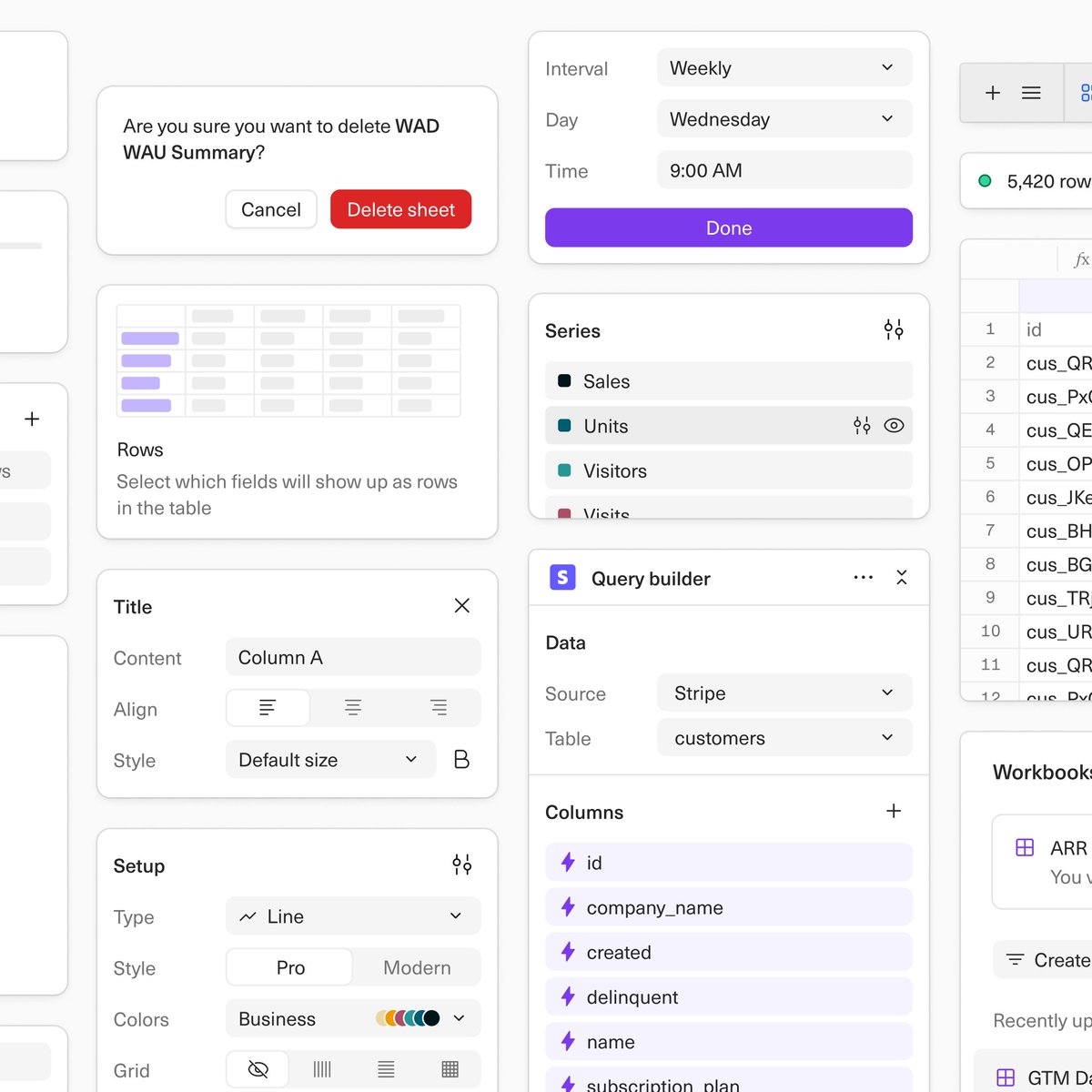Click the Stripe logo in Query builder
1092x1092 pixels.
click(562, 577)
